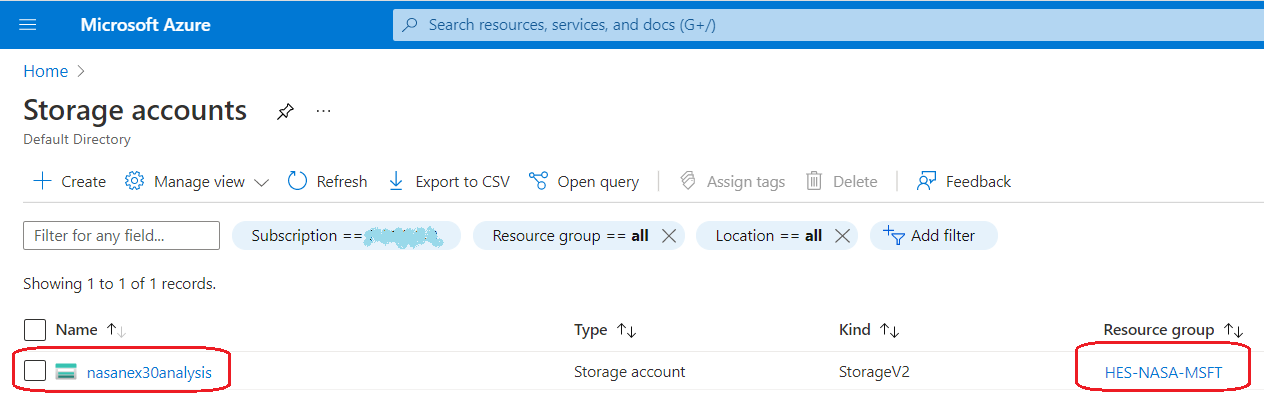
Task: Remove the Resource group filter with its X
Action: coord(670,236)
